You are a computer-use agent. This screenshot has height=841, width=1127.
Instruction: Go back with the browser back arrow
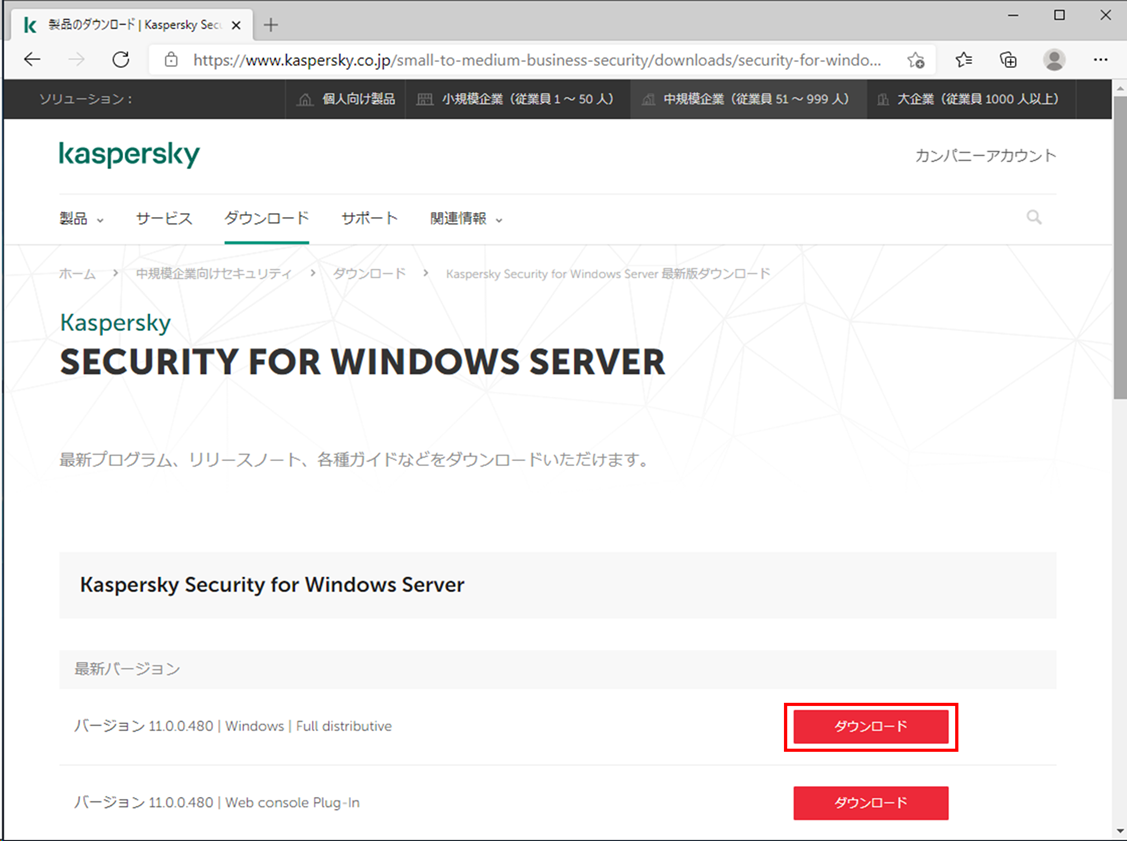click(32, 60)
